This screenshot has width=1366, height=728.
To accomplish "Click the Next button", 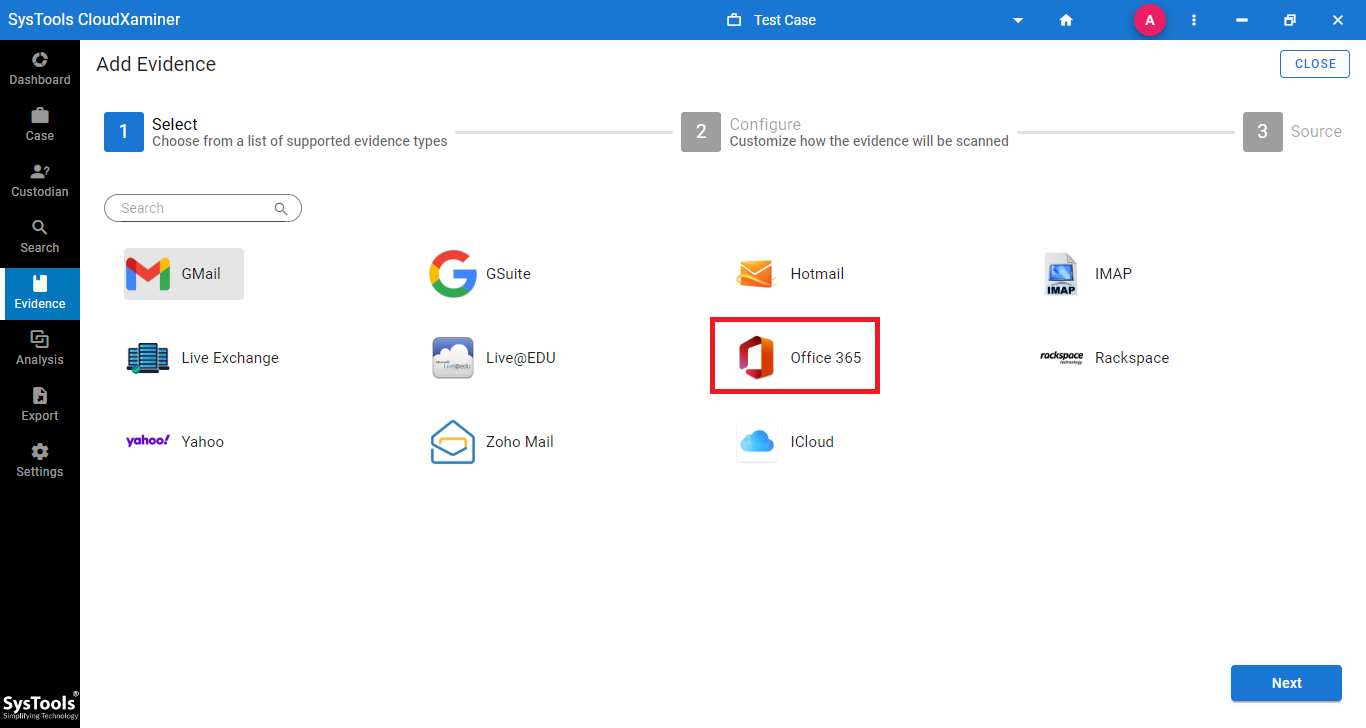I will pos(1286,683).
